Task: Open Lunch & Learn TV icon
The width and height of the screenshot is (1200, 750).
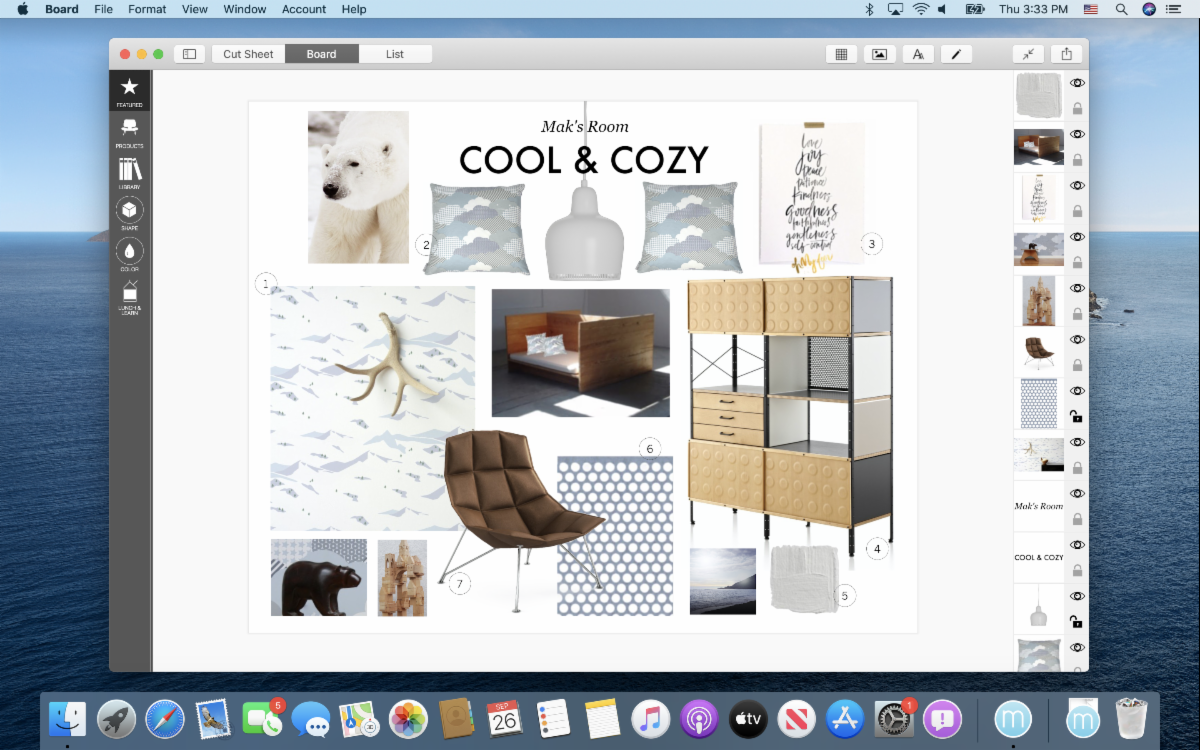Action: tap(129, 297)
